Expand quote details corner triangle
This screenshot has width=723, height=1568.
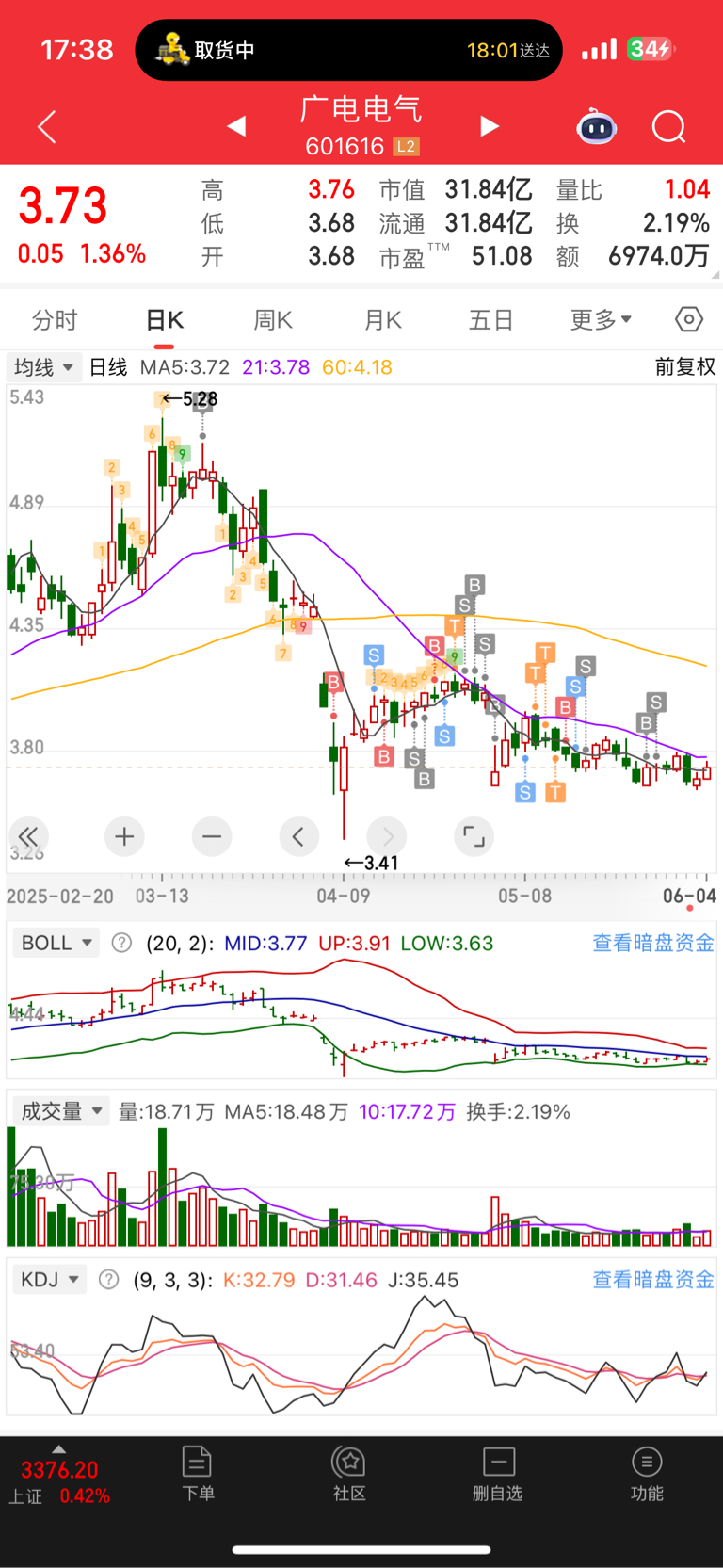716,275
